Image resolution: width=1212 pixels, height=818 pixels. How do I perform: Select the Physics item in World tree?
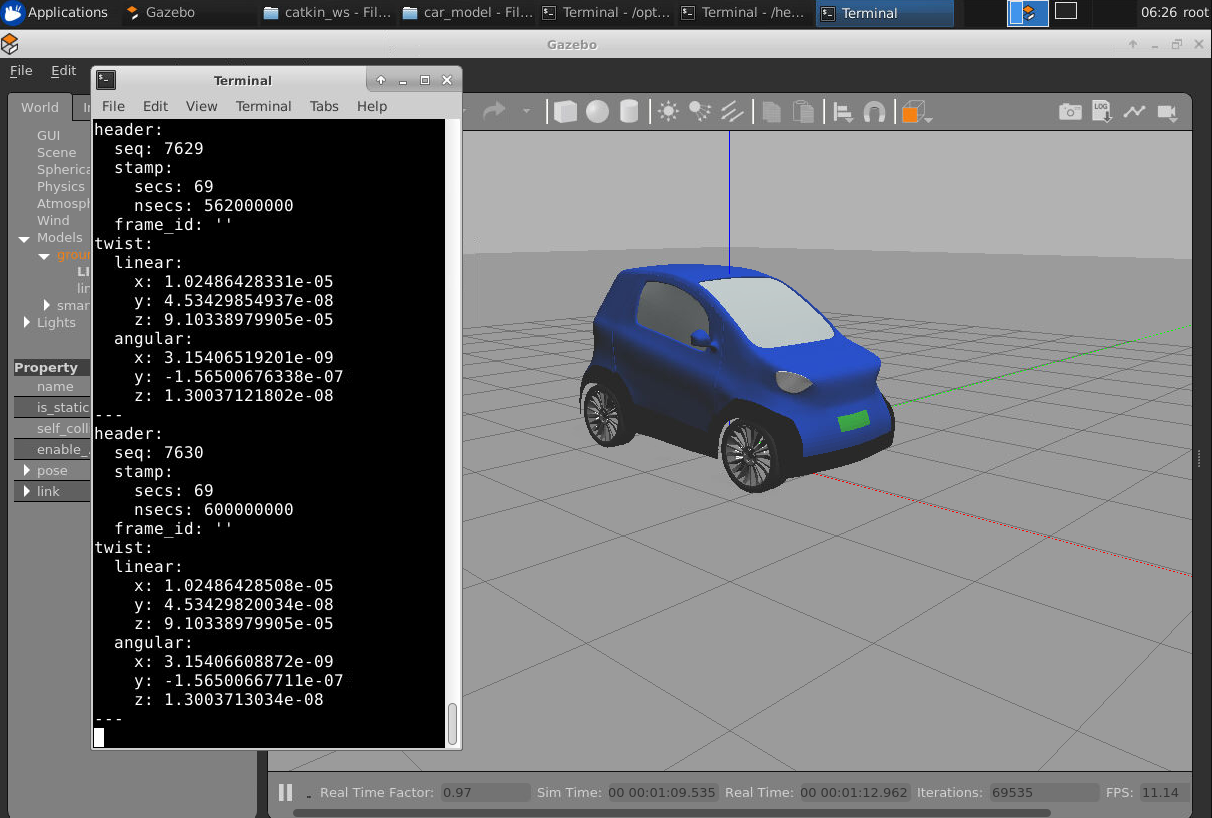[x=61, y=186]
